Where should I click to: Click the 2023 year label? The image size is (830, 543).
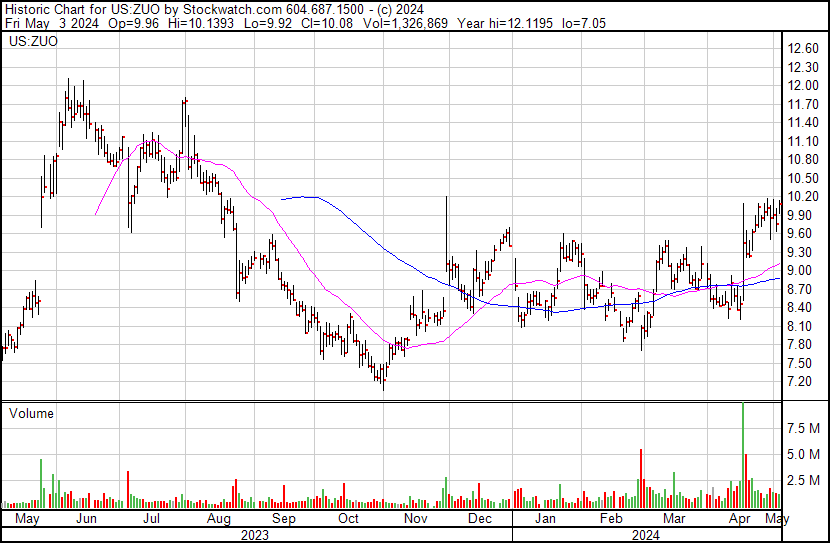[x=255, y=535]
